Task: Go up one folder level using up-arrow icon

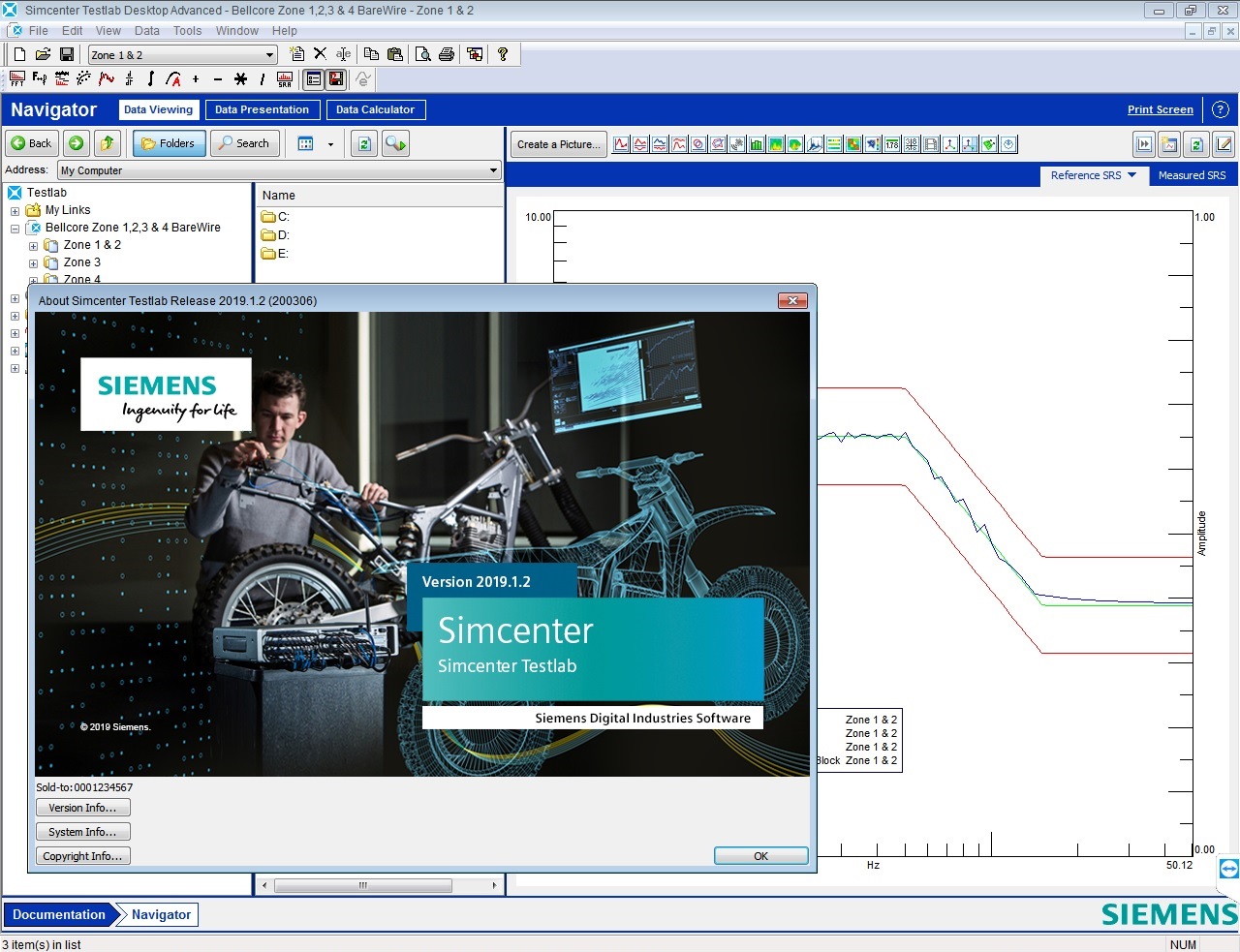Action: pos(108,143)
